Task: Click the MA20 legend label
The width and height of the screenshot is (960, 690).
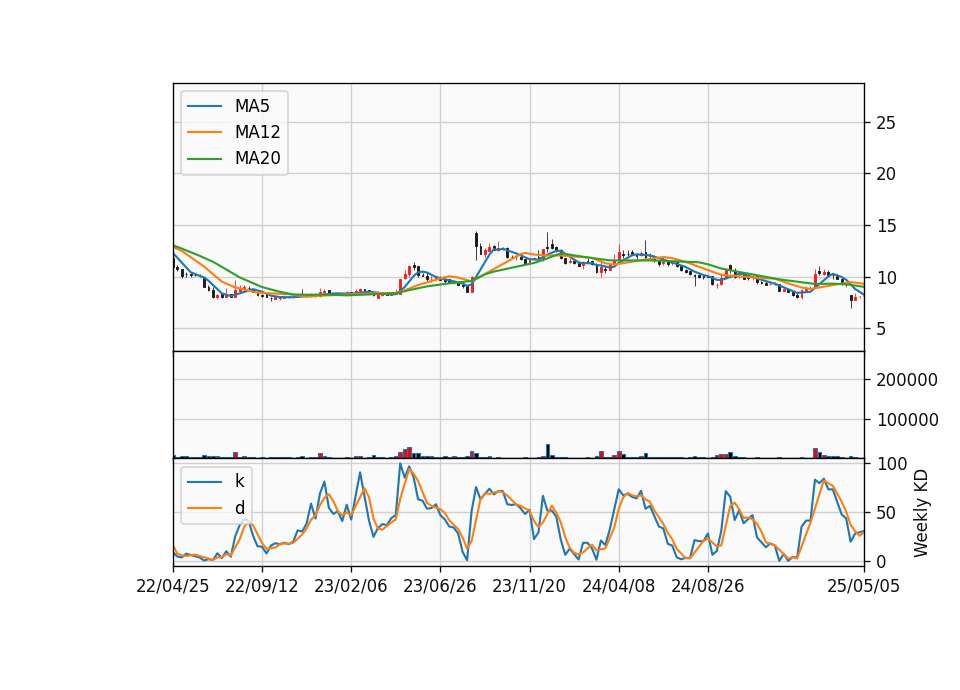Action: click(257, 158)
